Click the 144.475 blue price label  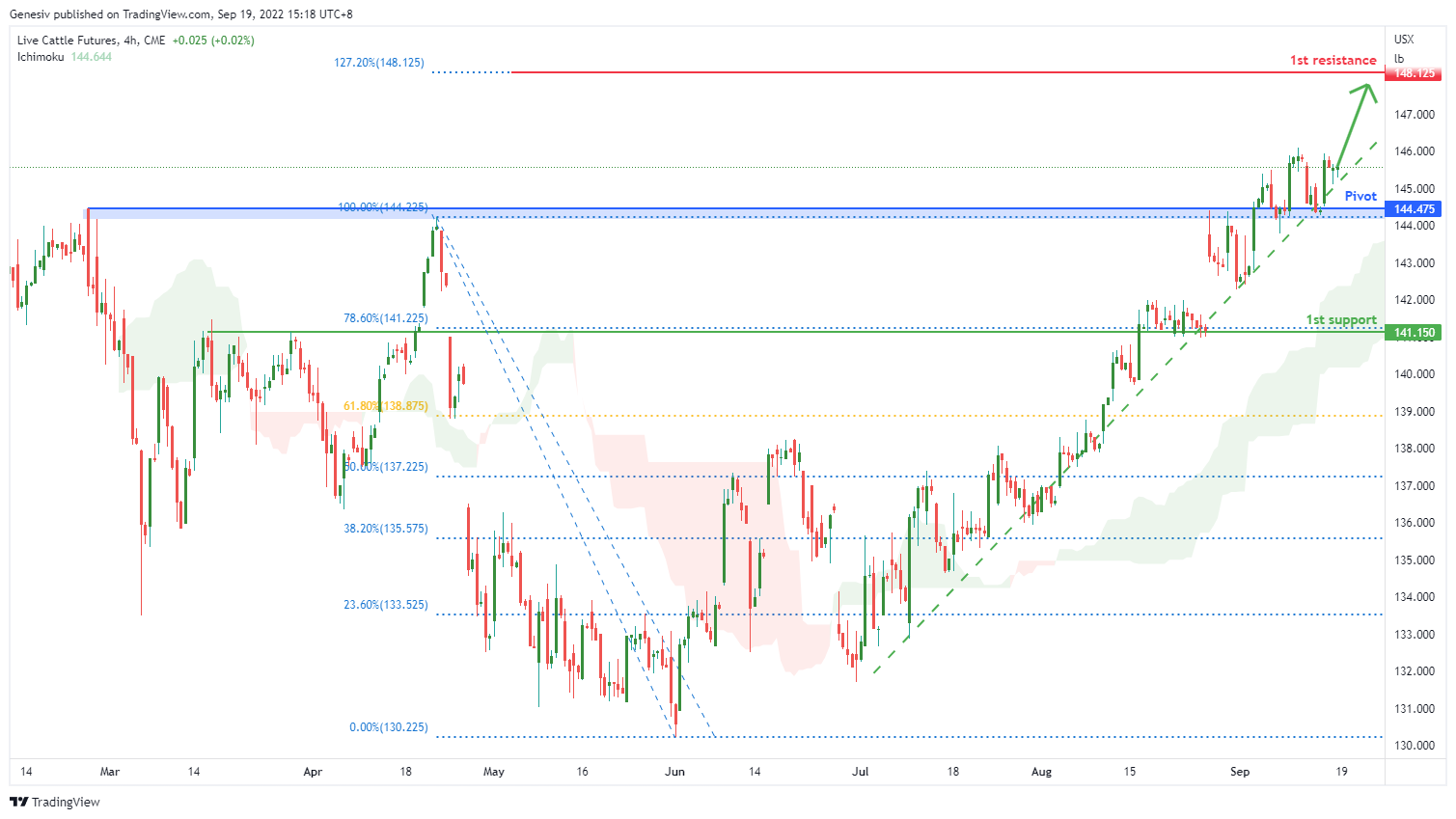[1415, 209]
